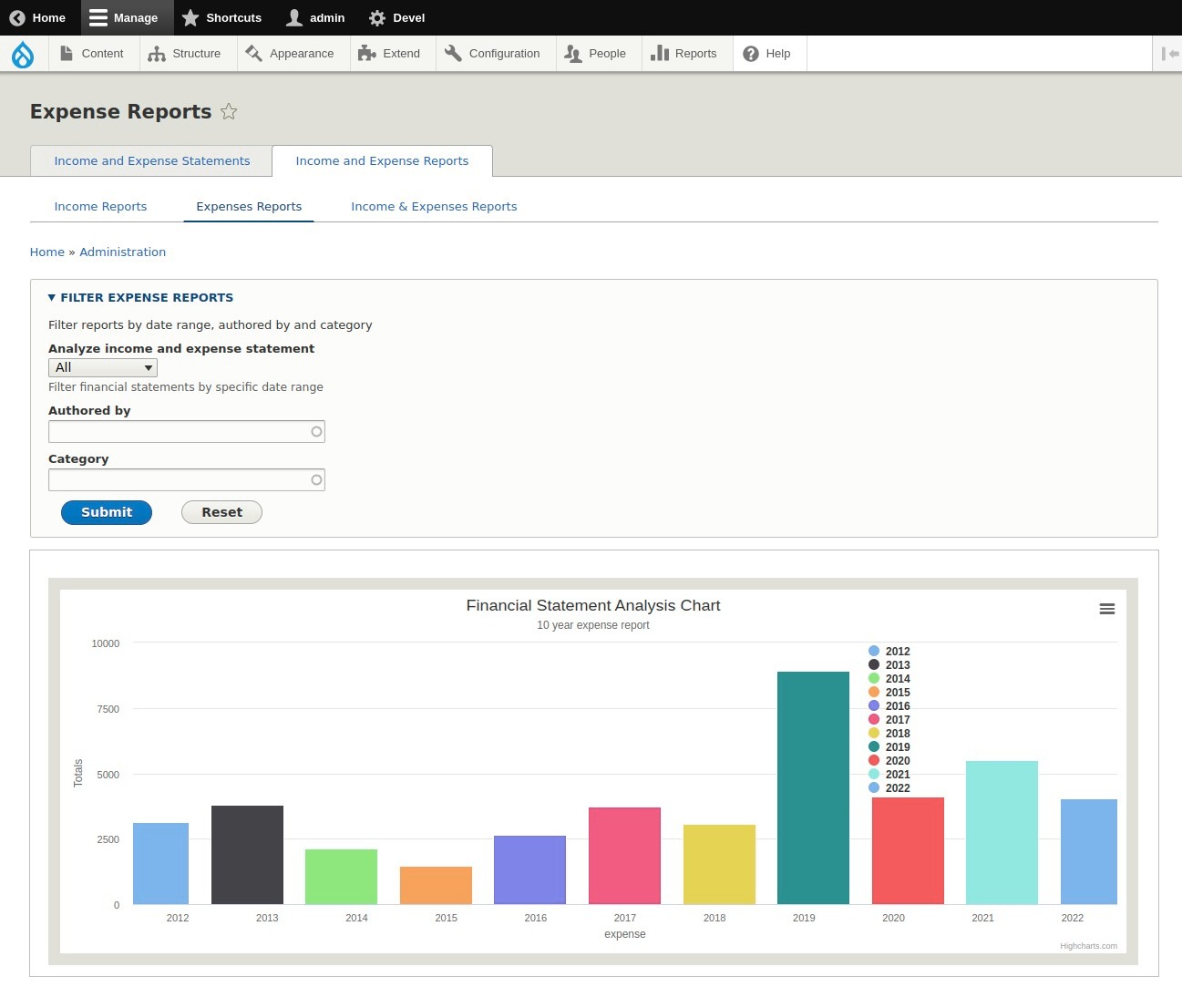The image size is (1182, 1008).
Task: Select the Structure admin icon
Action: click(x=157, y=53)
